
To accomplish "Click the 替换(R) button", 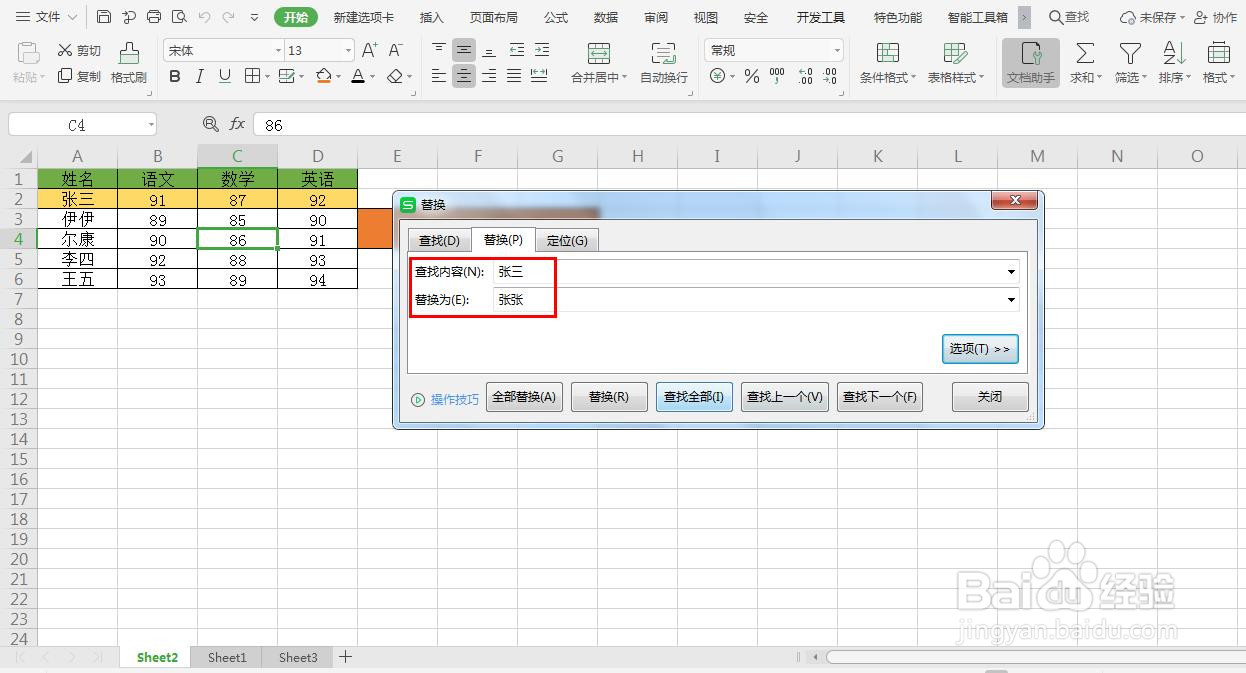I will (609, 397).
